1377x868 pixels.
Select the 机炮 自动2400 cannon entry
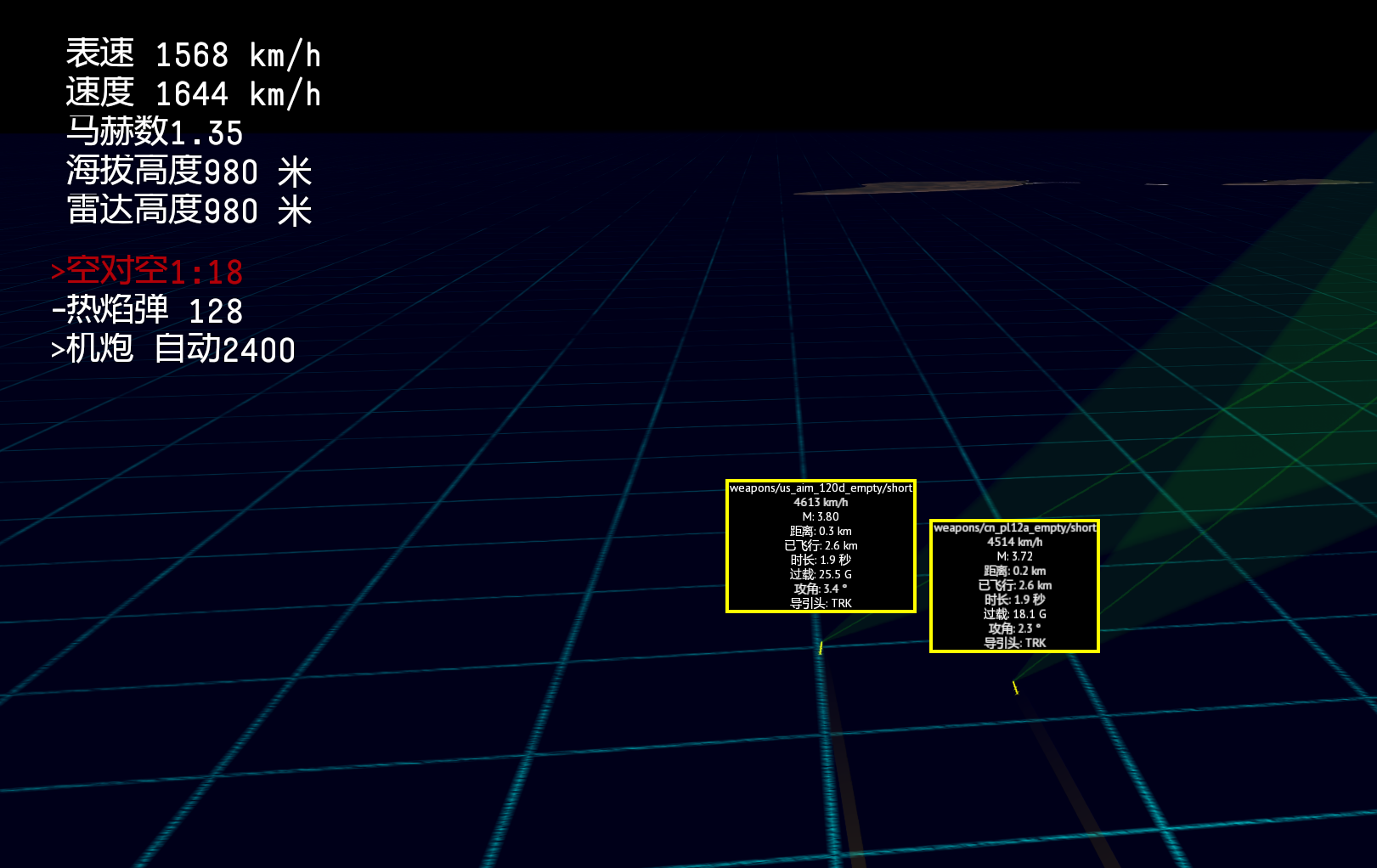point(173,349)
